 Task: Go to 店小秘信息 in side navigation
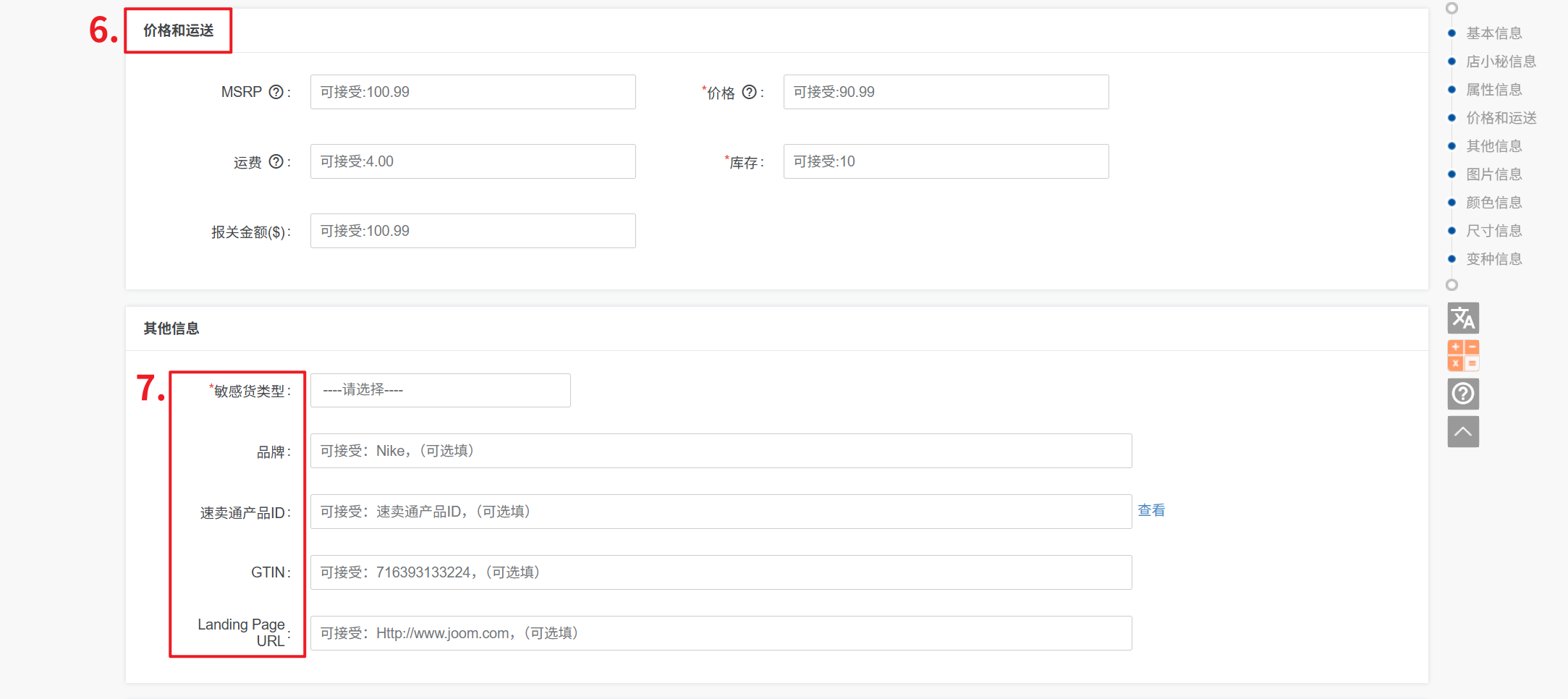[1500, 62]
